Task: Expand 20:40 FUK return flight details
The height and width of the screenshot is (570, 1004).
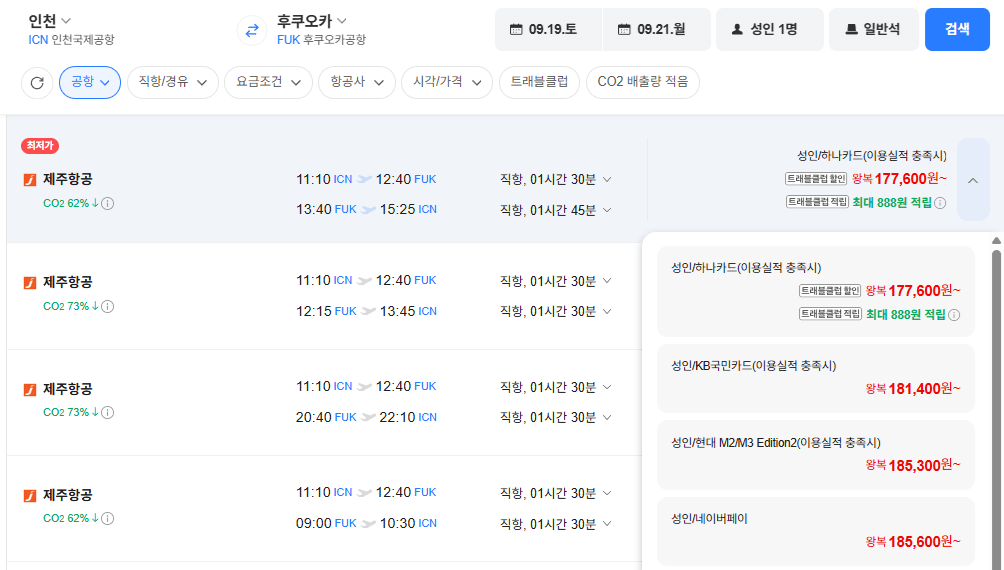Action: (x=607, y=418)
